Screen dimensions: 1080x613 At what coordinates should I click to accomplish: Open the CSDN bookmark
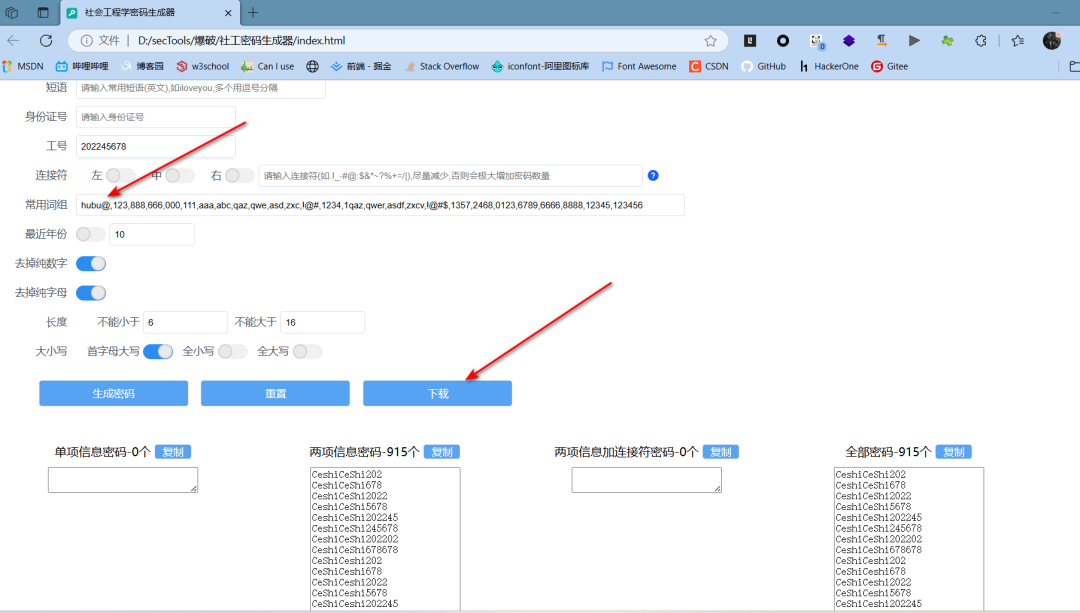709,66
